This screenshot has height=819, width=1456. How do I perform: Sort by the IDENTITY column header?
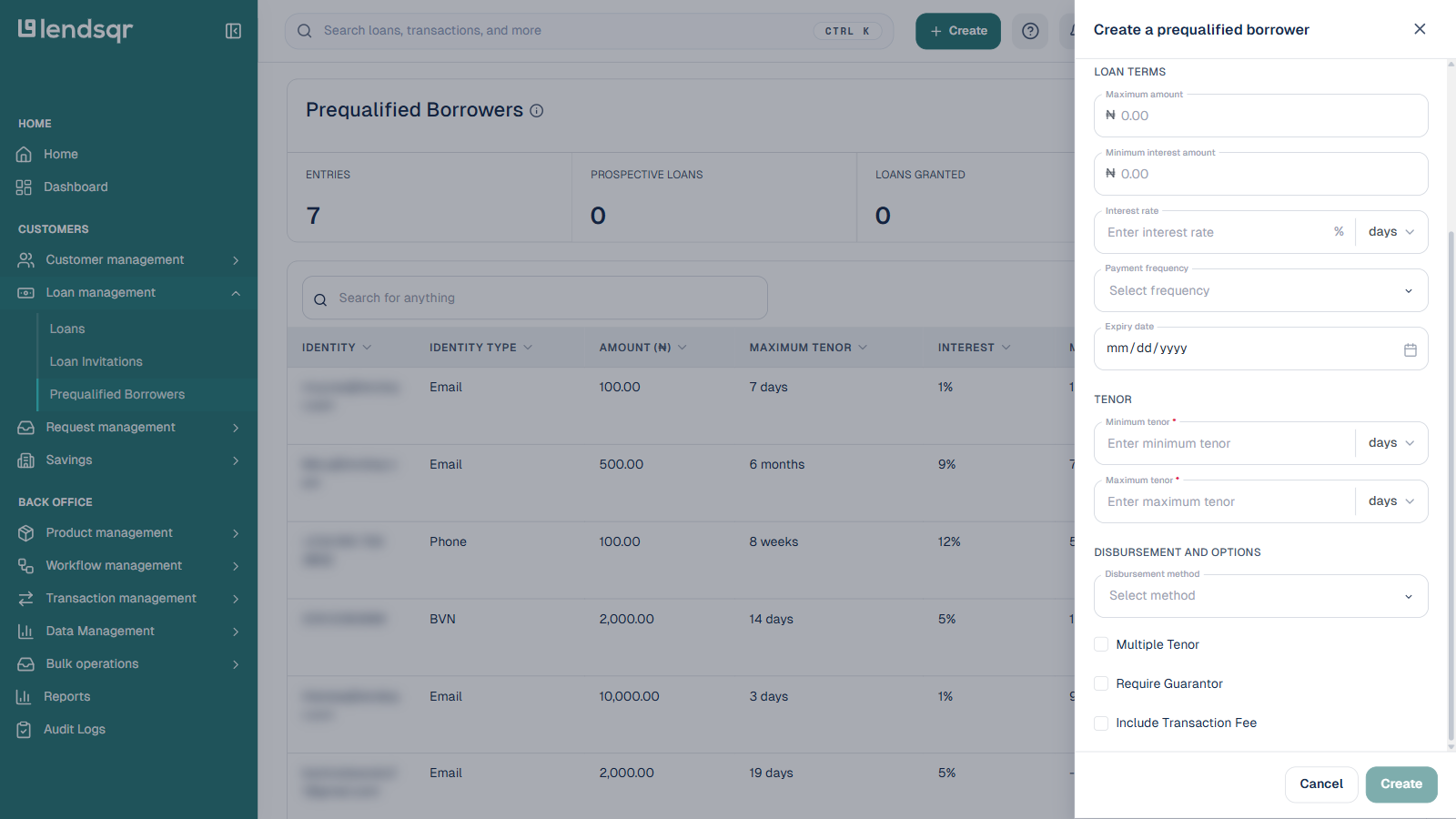click(x=337, y=348)
